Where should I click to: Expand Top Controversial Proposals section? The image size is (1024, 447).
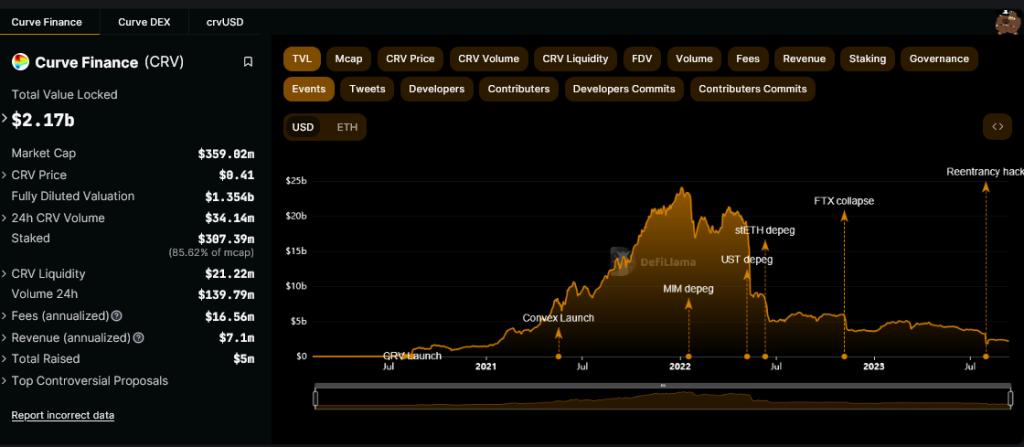pyautogui.click(x=5, y=381)
